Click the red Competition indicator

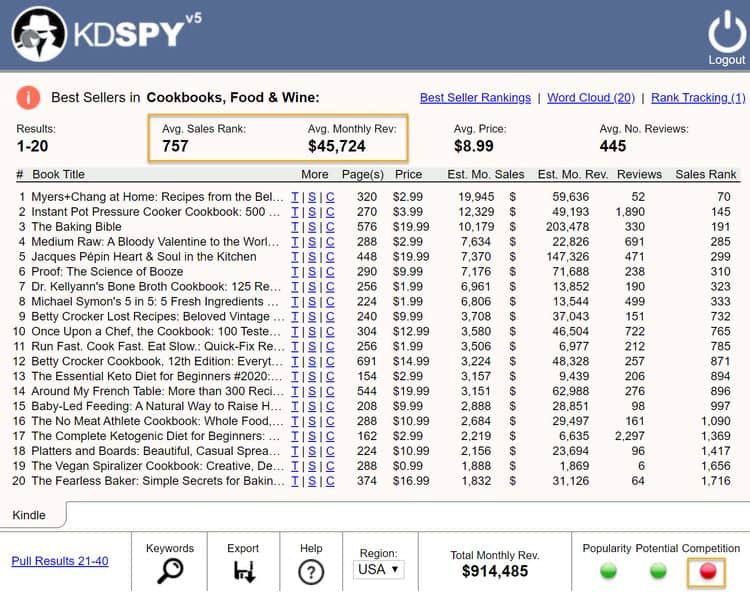(x=707, y=571)
